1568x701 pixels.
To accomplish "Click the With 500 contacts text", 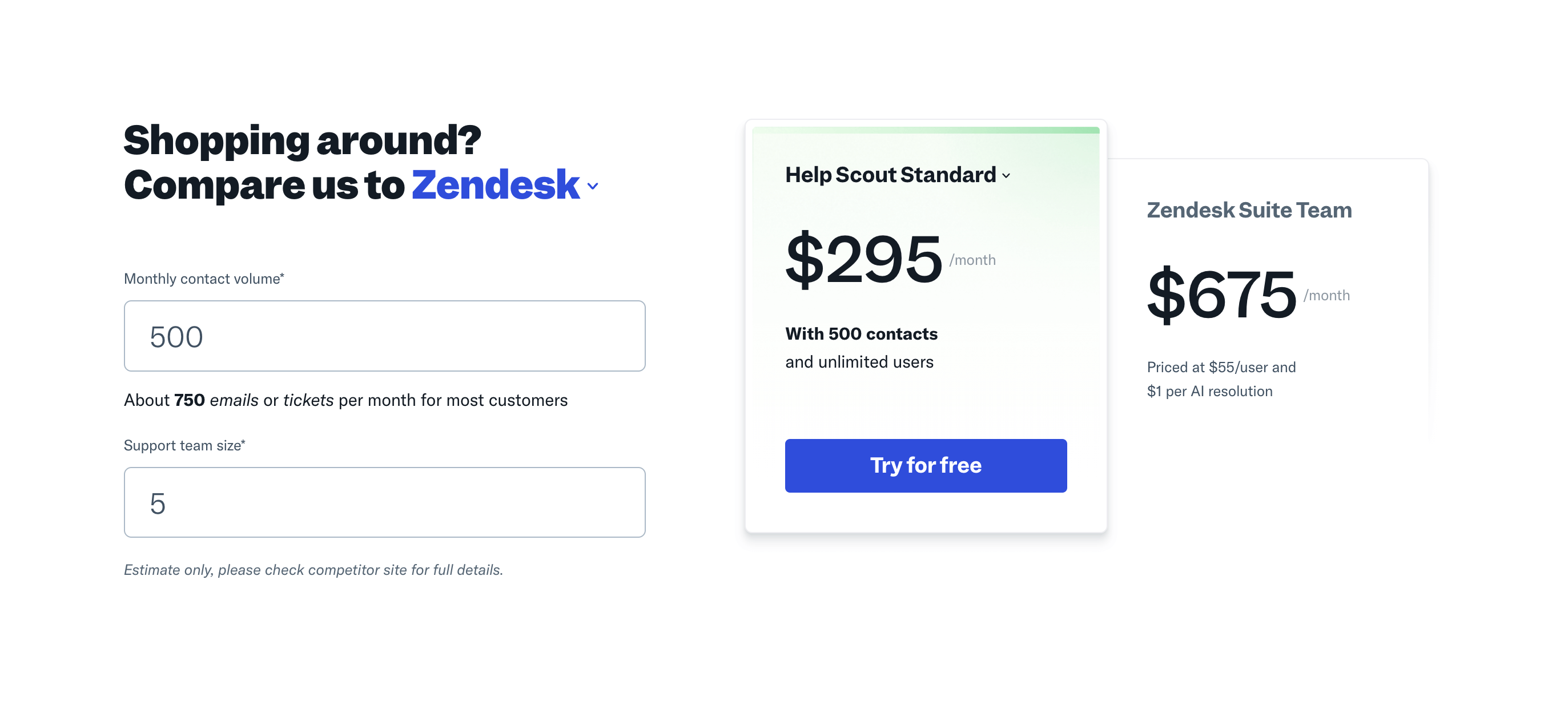I will [861, 333].
